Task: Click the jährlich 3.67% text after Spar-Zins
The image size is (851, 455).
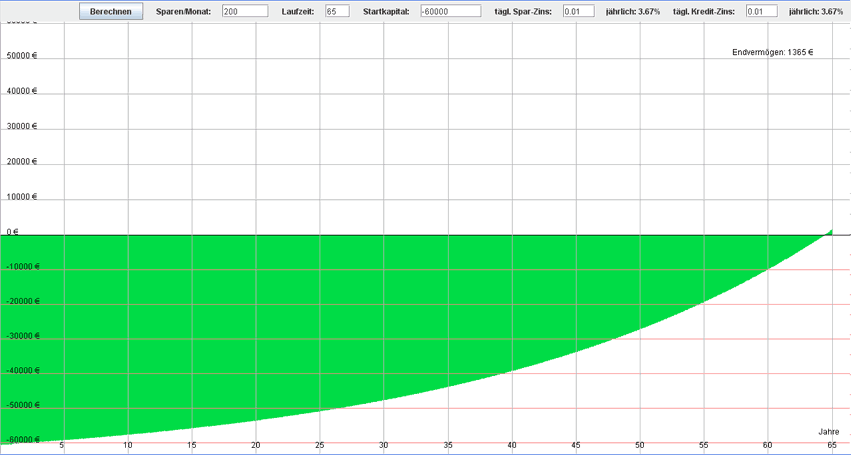Action: pyautogui.click(x=631, y=11)
